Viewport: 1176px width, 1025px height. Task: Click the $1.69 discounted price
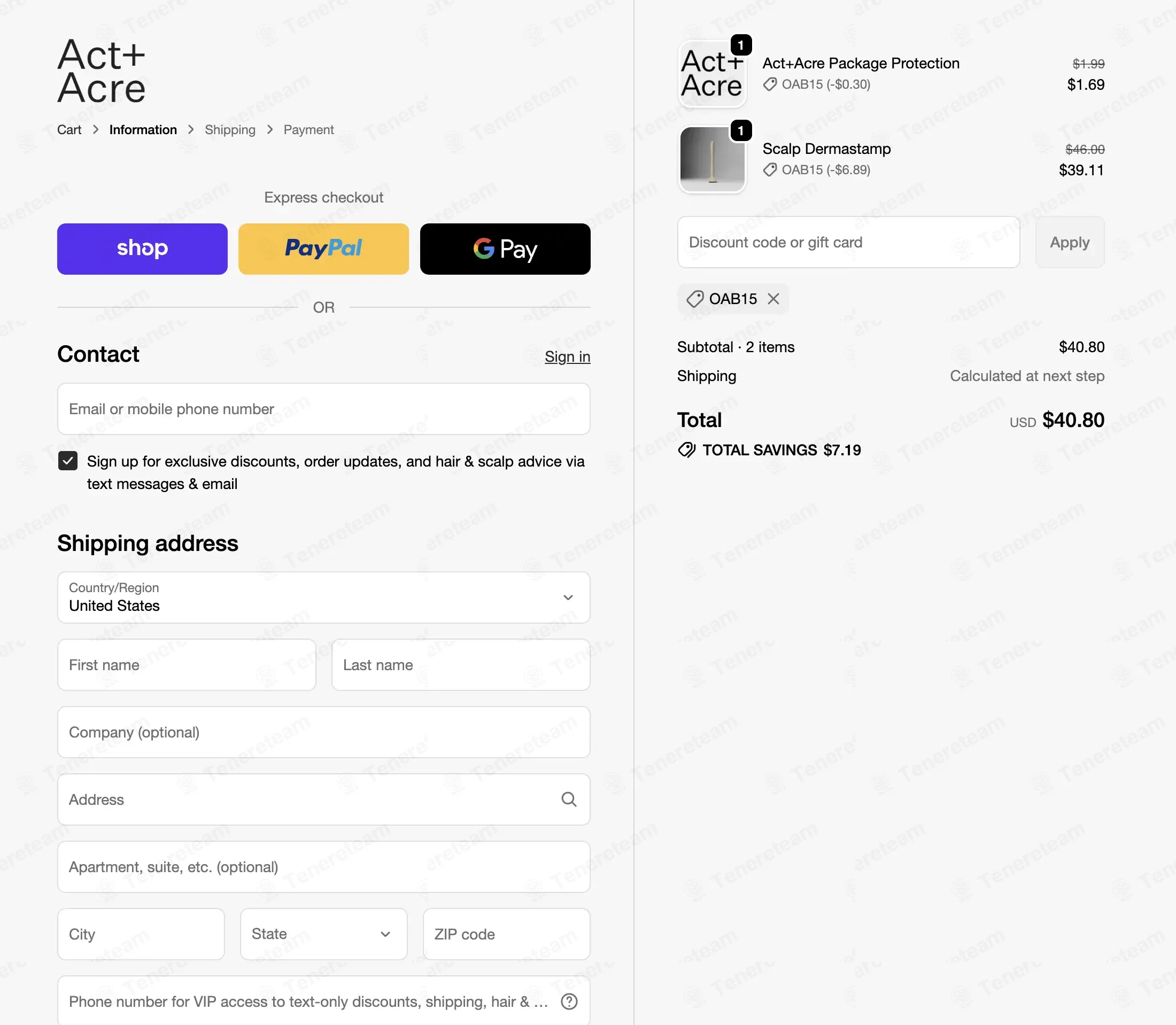pyautogui.click(x=1086, y=84)
